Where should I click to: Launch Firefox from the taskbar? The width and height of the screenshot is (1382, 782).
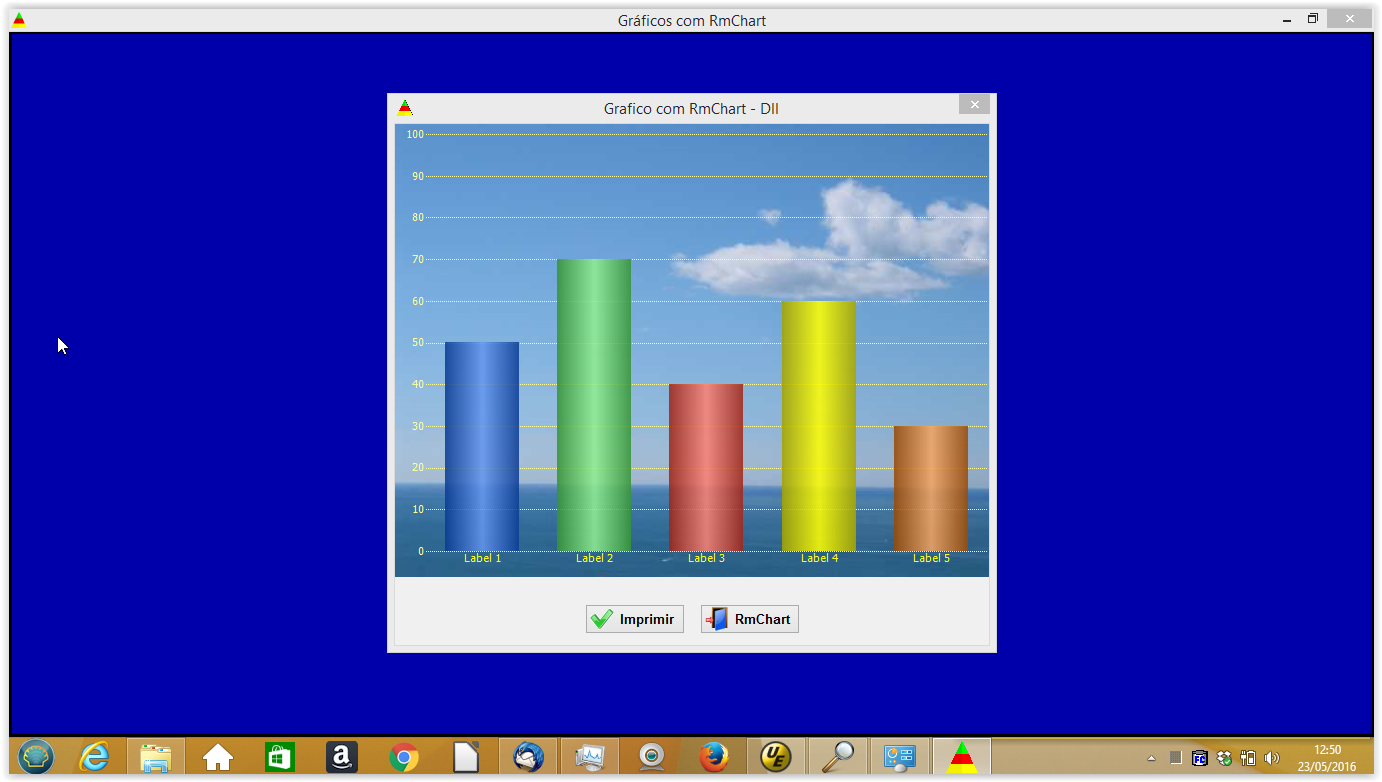[714, 757]
